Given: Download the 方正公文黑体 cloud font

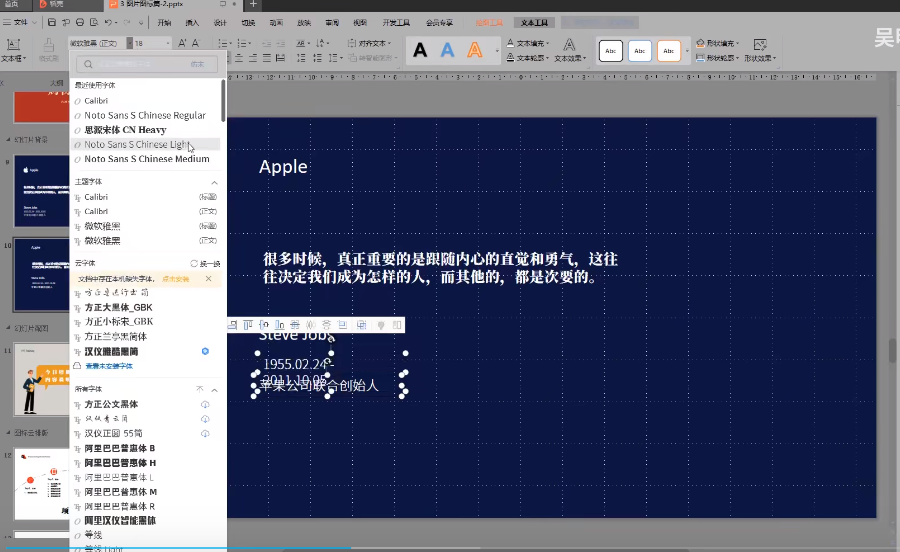Looking at the screenshot, I should tap(205, 405).
